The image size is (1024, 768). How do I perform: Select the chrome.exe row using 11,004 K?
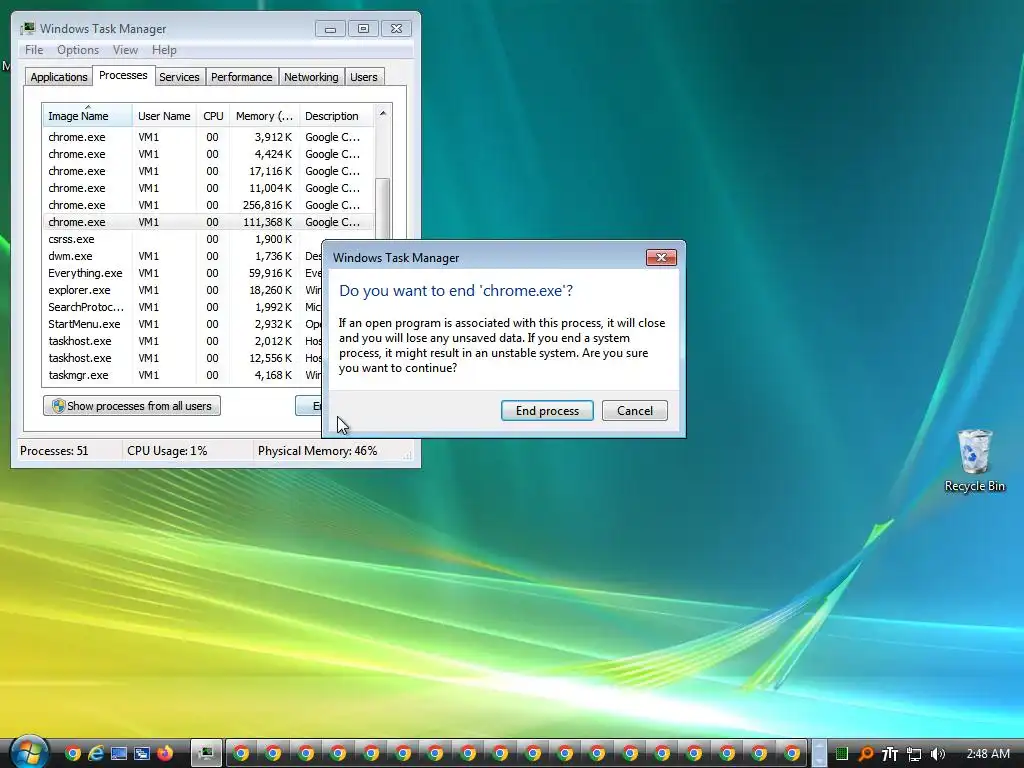[208, 188]
